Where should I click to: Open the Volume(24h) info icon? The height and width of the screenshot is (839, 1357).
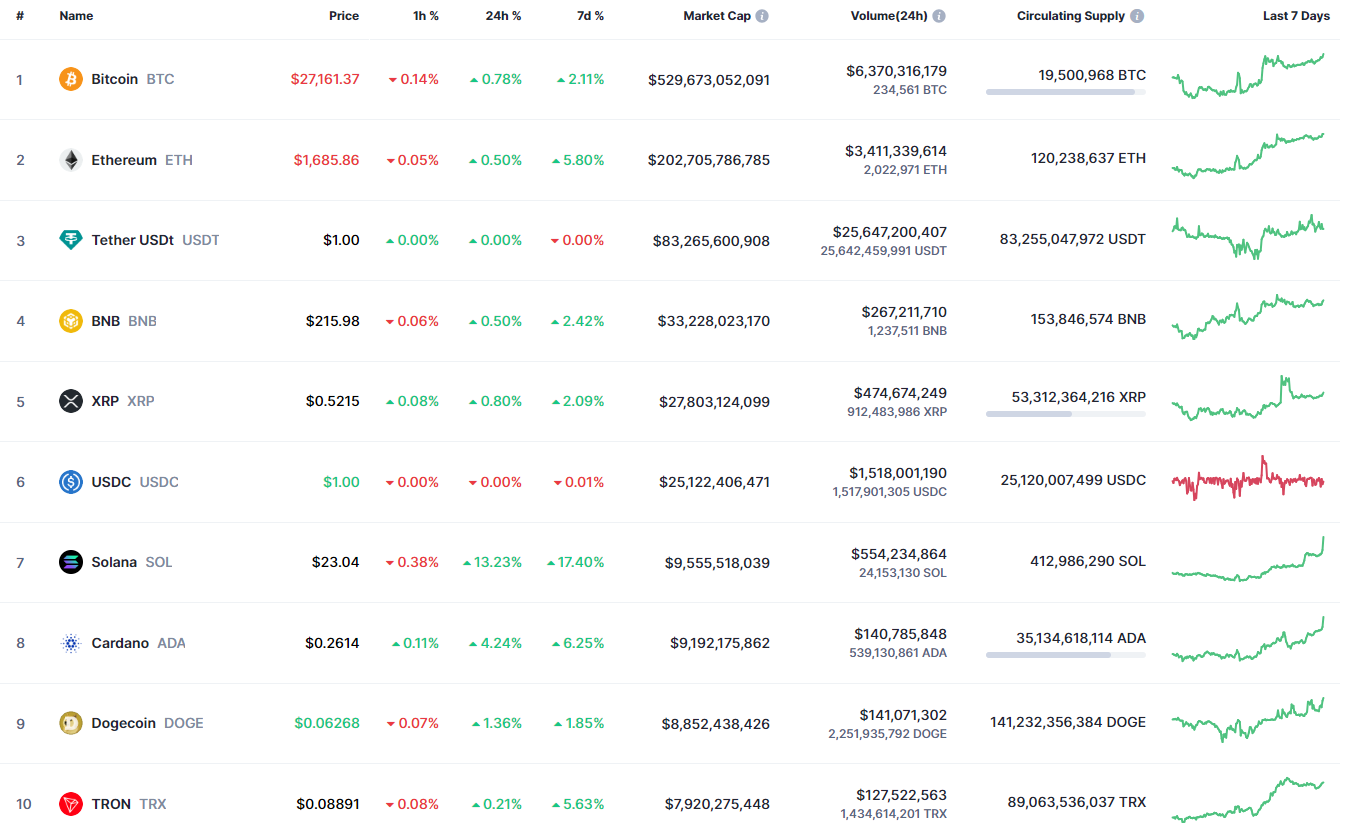click(x=939, y=17)
